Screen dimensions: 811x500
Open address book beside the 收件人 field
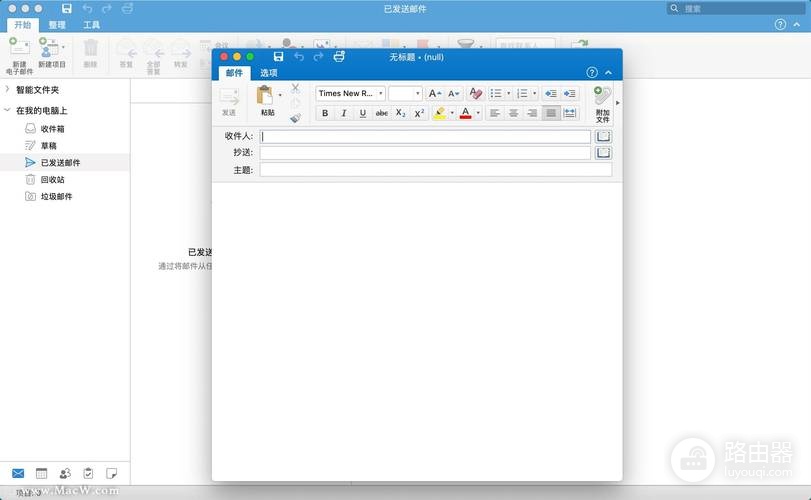click(603, 137)
